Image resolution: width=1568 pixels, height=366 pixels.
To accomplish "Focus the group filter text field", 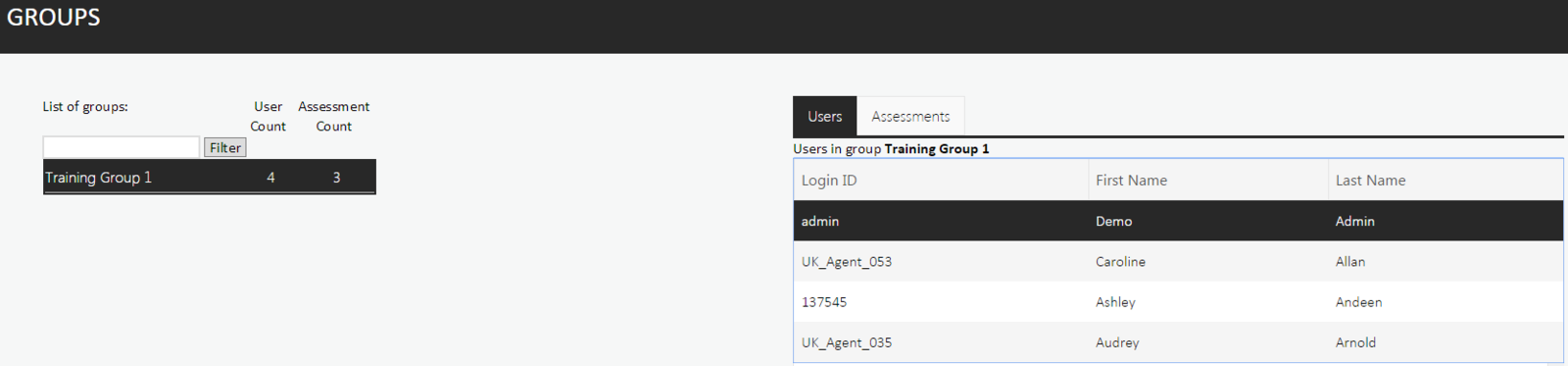I will [x=121, y=147].
